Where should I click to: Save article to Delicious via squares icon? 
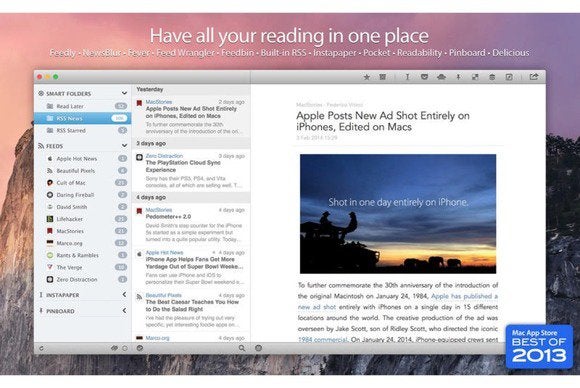point(475,77)
